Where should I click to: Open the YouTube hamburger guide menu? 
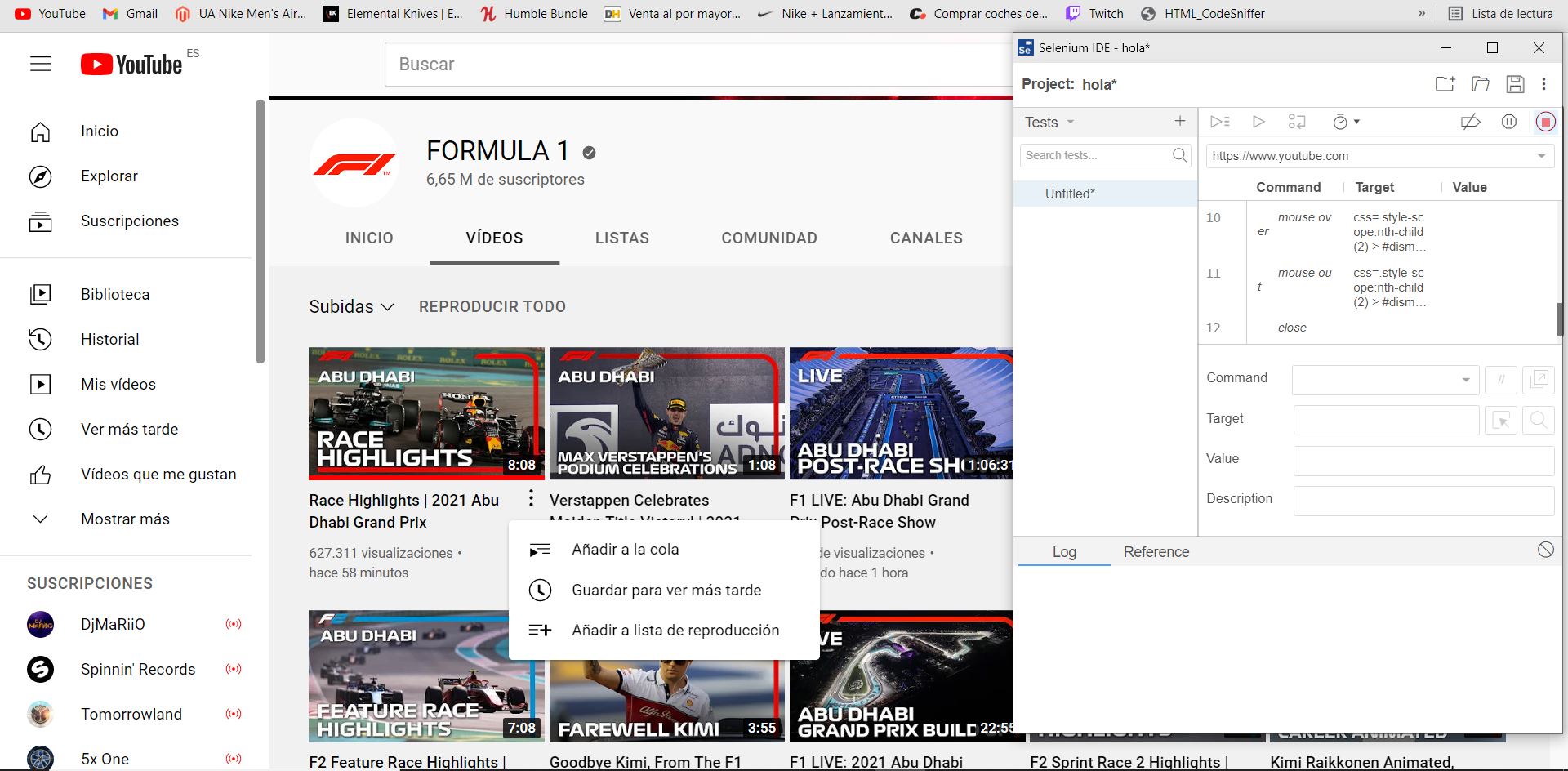[x=40, y=64]
